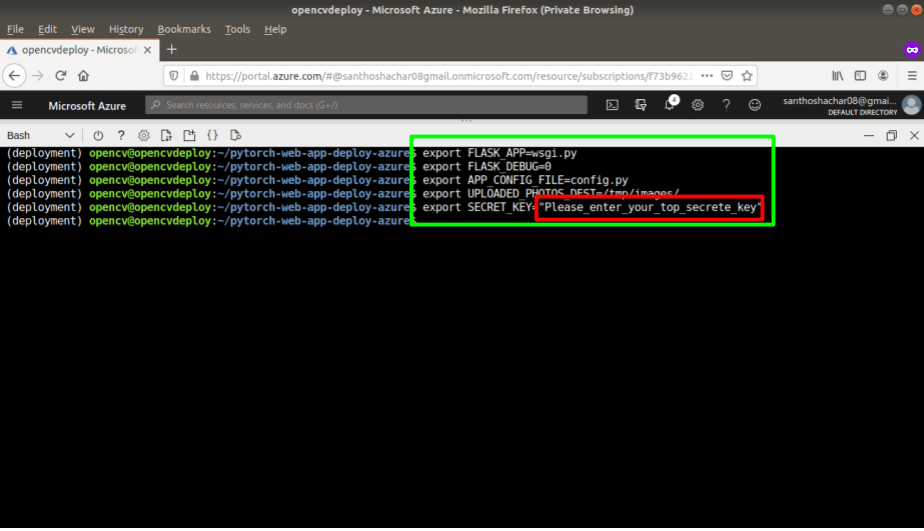Show site security padlock info
The height and width of the screenshot is (531, 924).
tap(194, 75)
